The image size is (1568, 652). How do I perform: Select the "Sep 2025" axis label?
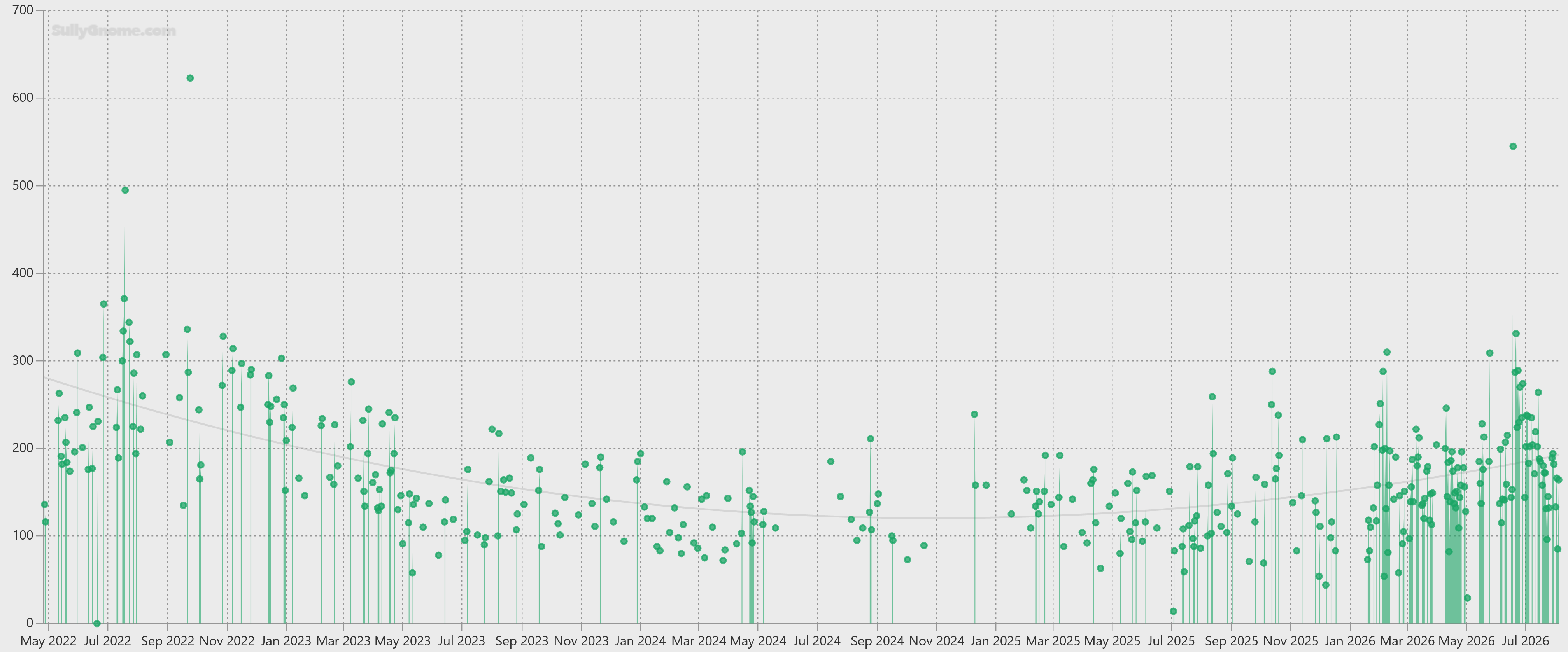[1232, 641]
